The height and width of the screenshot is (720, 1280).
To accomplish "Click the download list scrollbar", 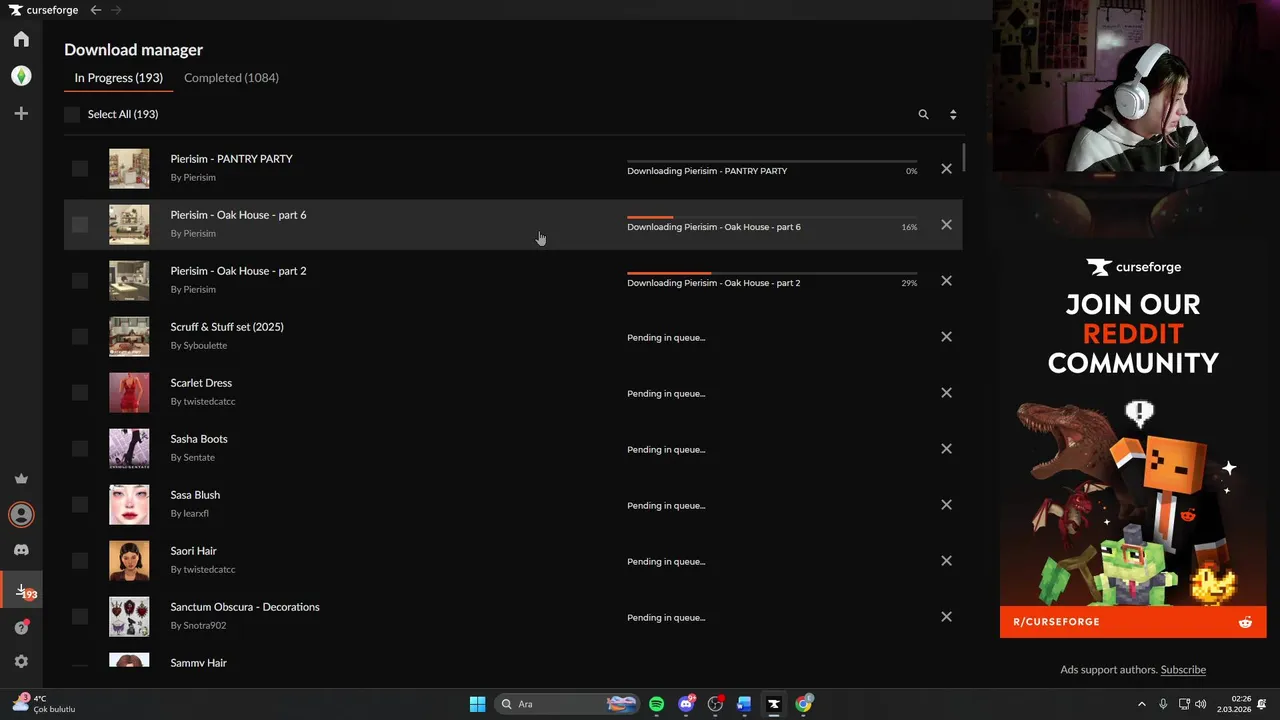I will coord(964,158).
